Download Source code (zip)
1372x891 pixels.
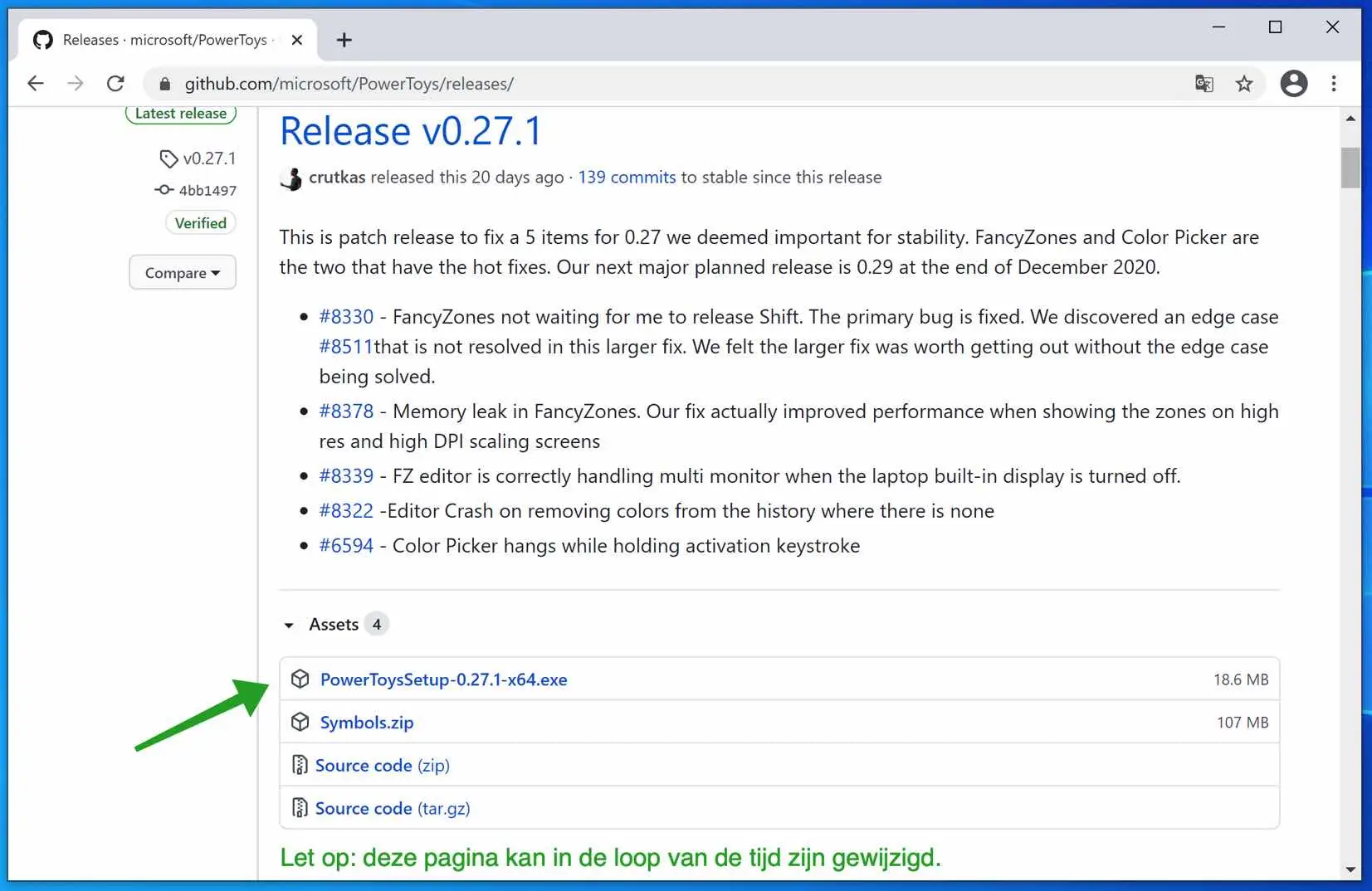tap(382, 766)
